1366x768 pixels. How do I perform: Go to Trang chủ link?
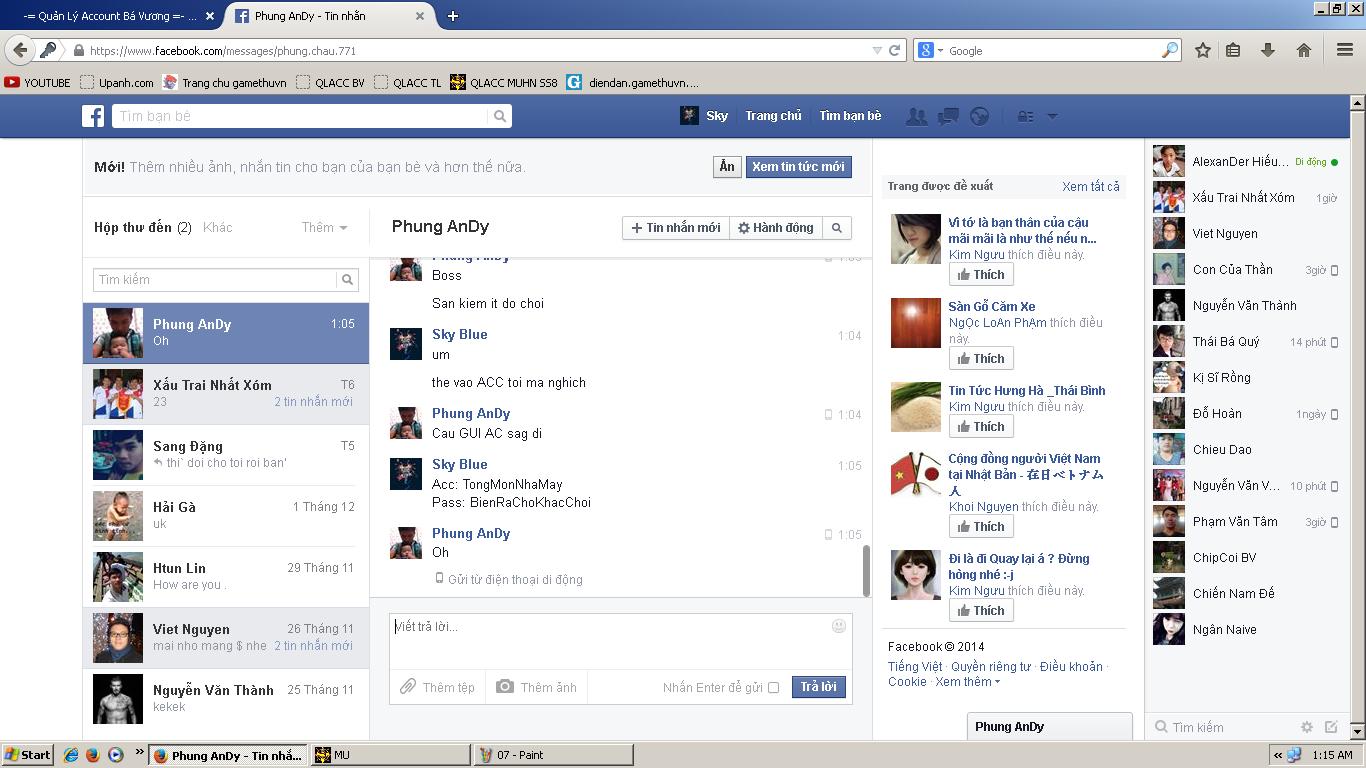point(773,116)
